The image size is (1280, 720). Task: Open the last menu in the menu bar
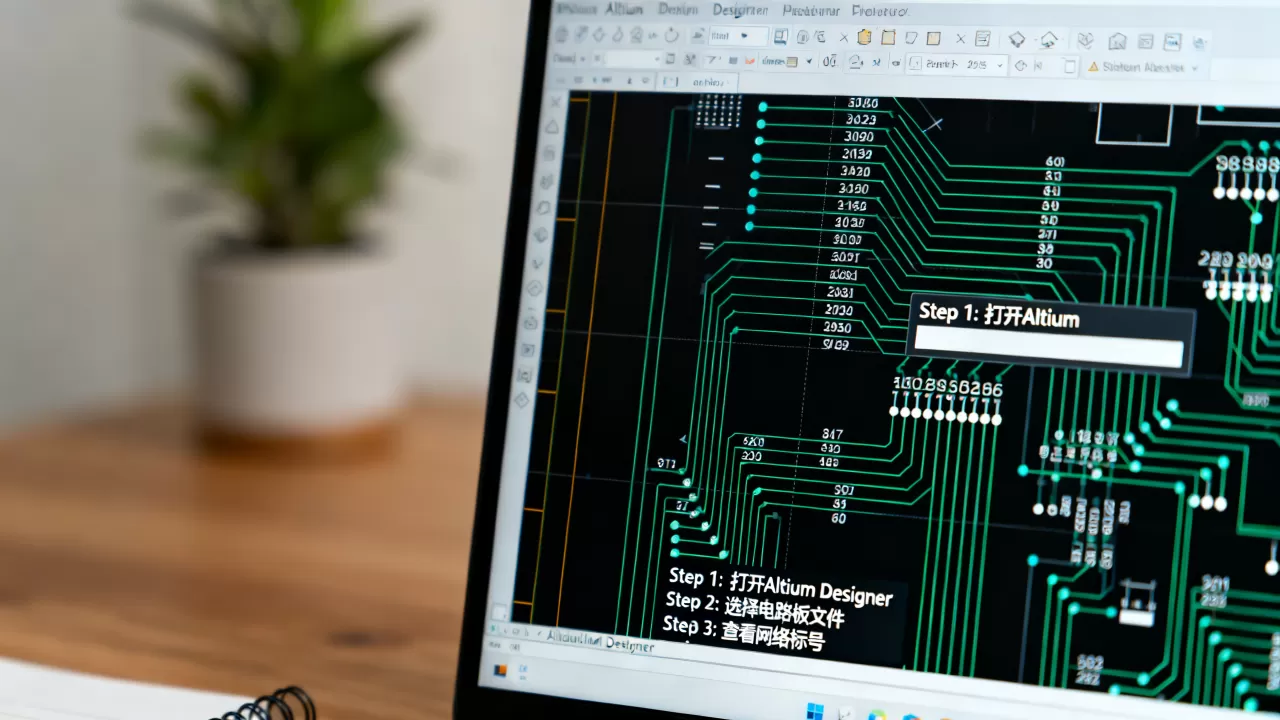coord(880,11)
